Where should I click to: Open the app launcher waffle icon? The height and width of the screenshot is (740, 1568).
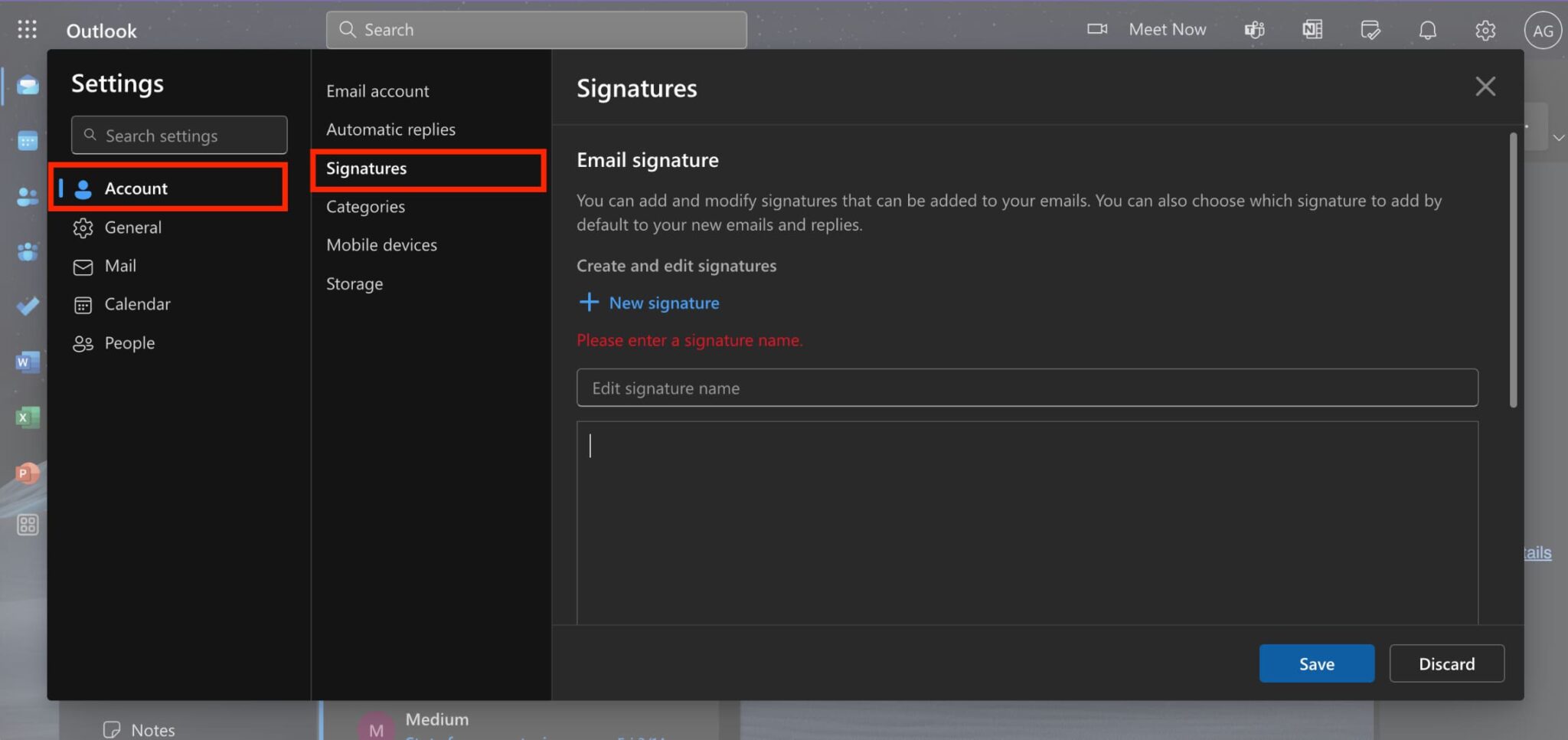tap(27, 29)
